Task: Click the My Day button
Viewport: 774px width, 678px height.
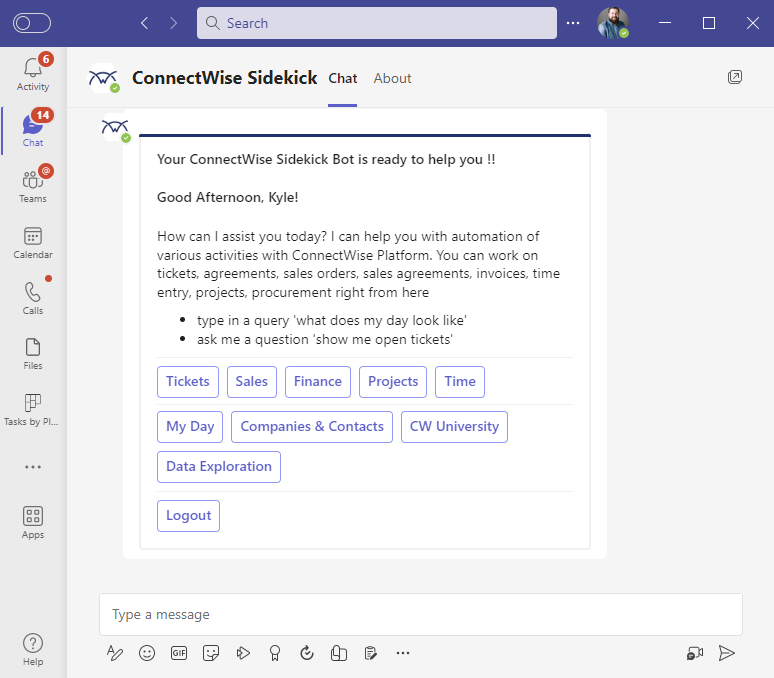Action: [190, 427]
